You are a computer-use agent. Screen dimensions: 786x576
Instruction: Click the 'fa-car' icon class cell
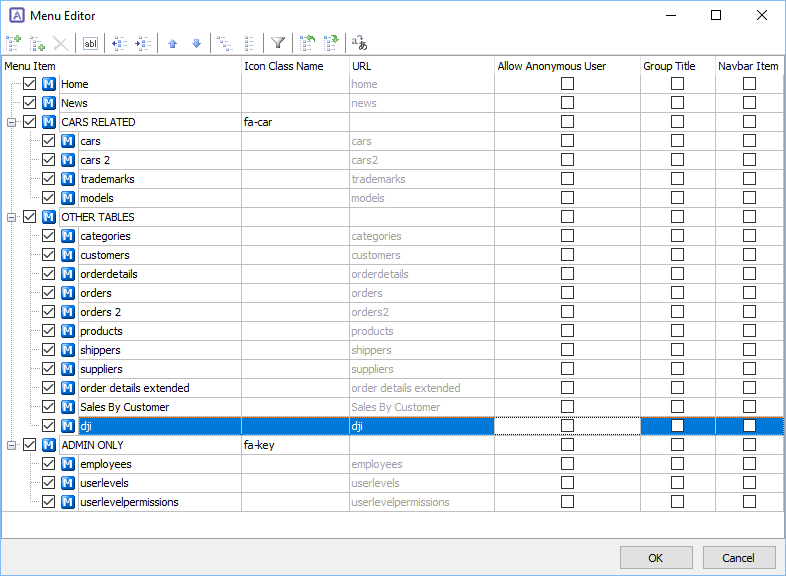(295, 122)
